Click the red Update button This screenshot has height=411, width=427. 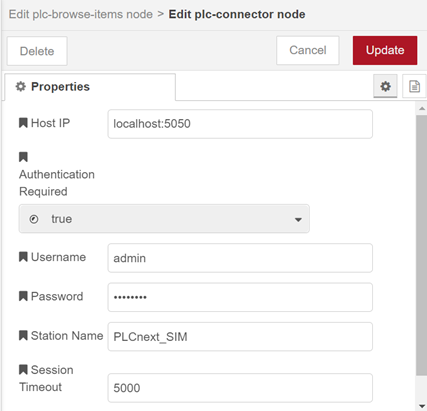tap(385, 50)
